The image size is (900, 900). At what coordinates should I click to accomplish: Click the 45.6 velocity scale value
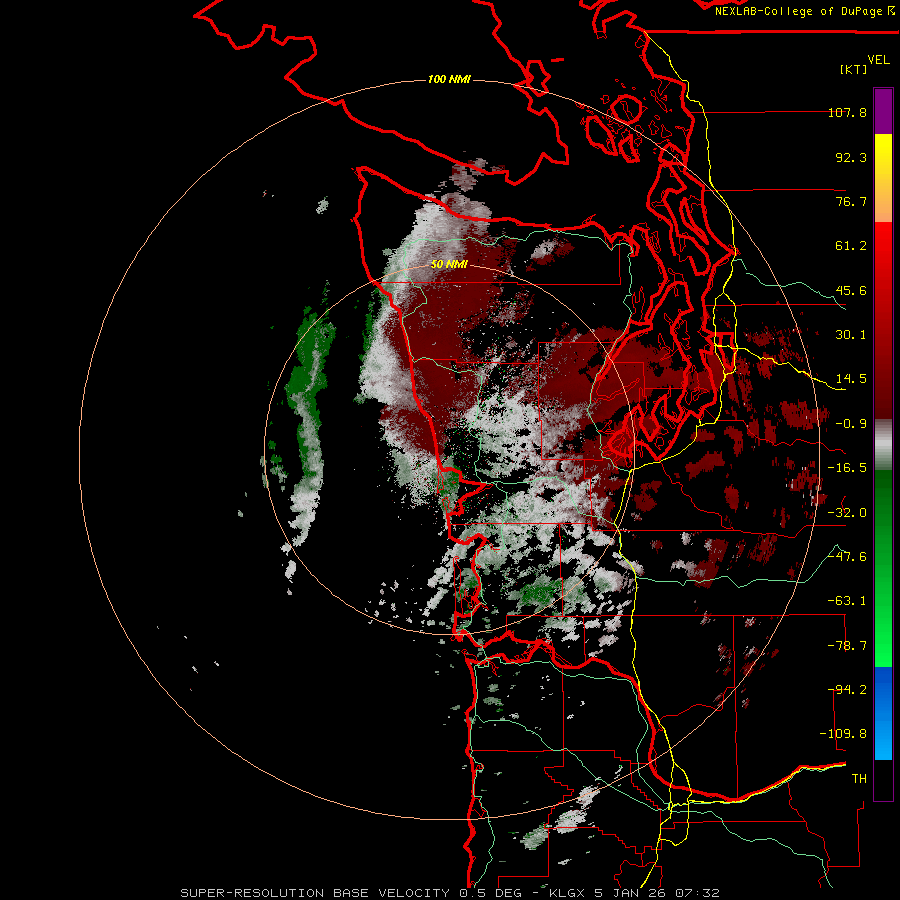point(851,290)
